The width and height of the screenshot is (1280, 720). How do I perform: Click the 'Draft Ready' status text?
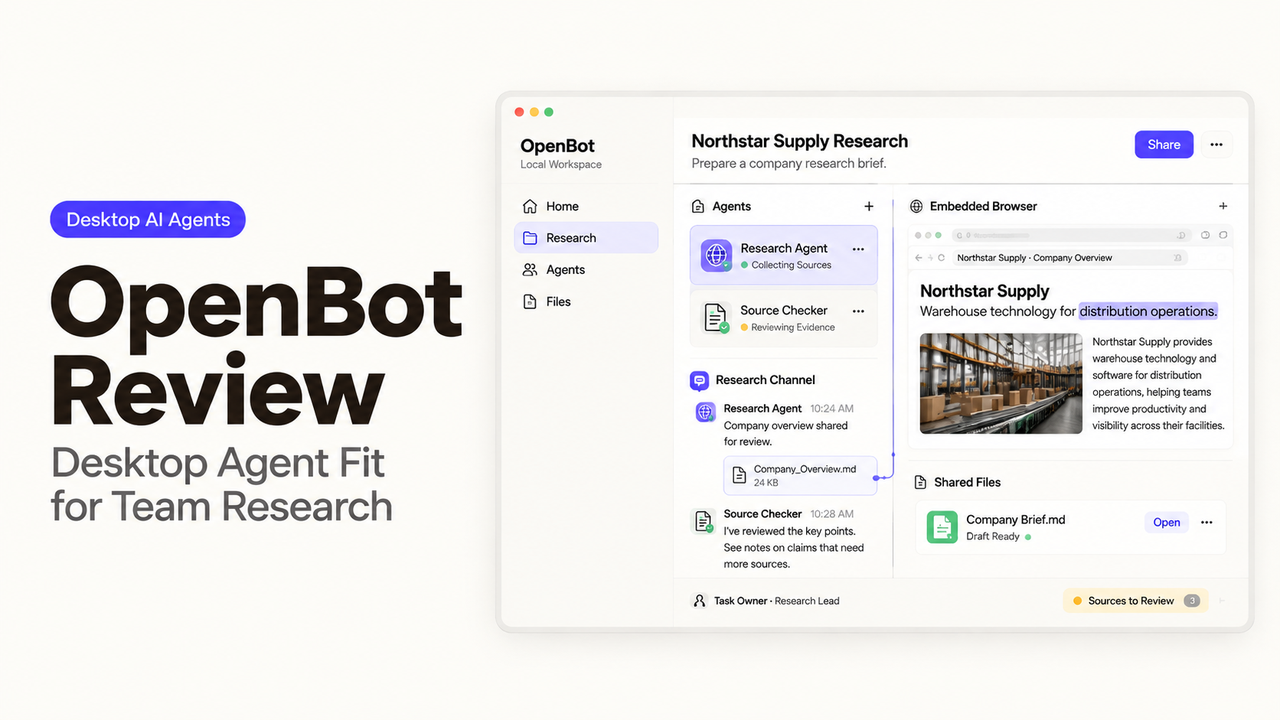993,537
